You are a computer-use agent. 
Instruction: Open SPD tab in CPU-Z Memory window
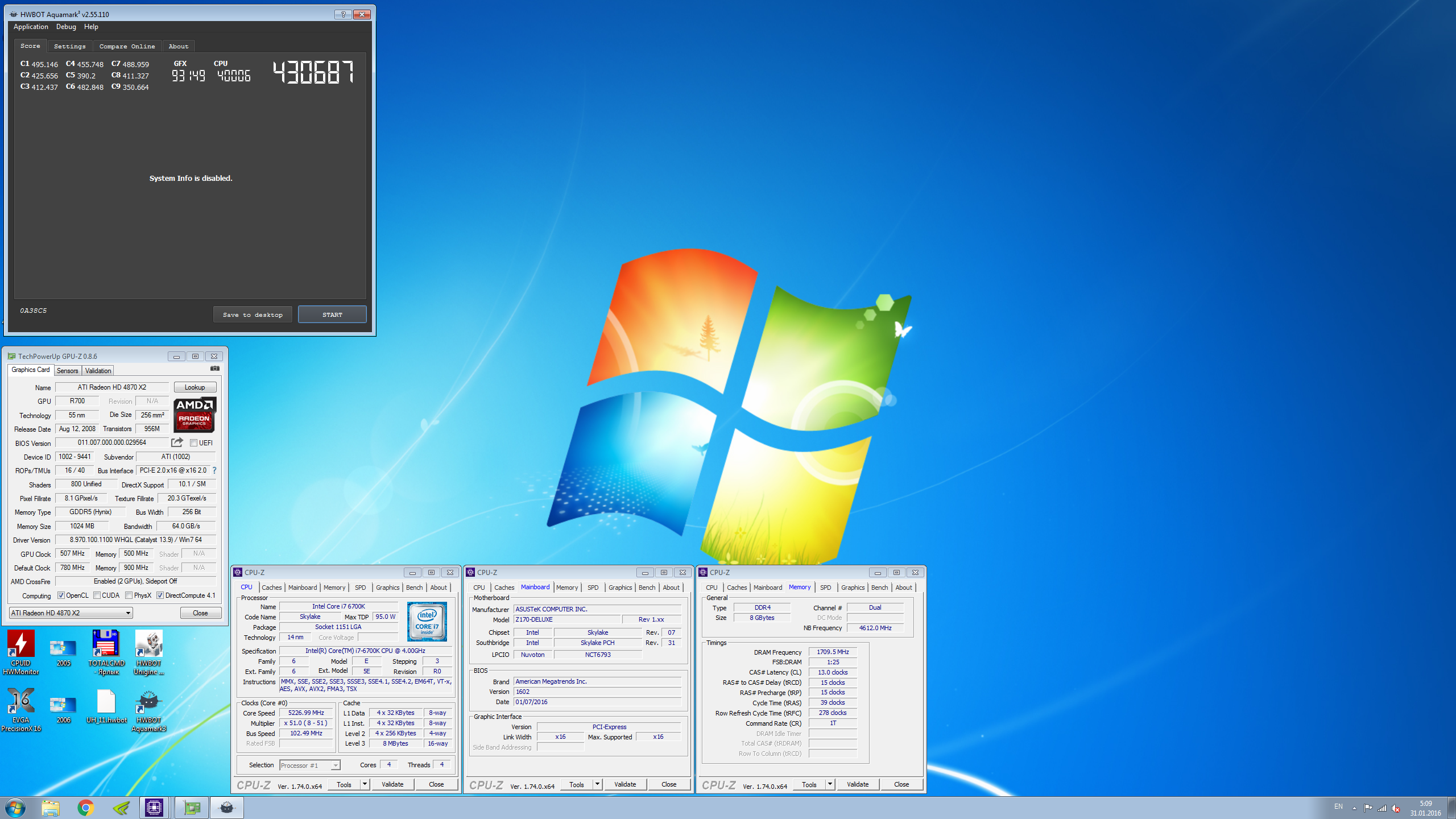point(825,588)
